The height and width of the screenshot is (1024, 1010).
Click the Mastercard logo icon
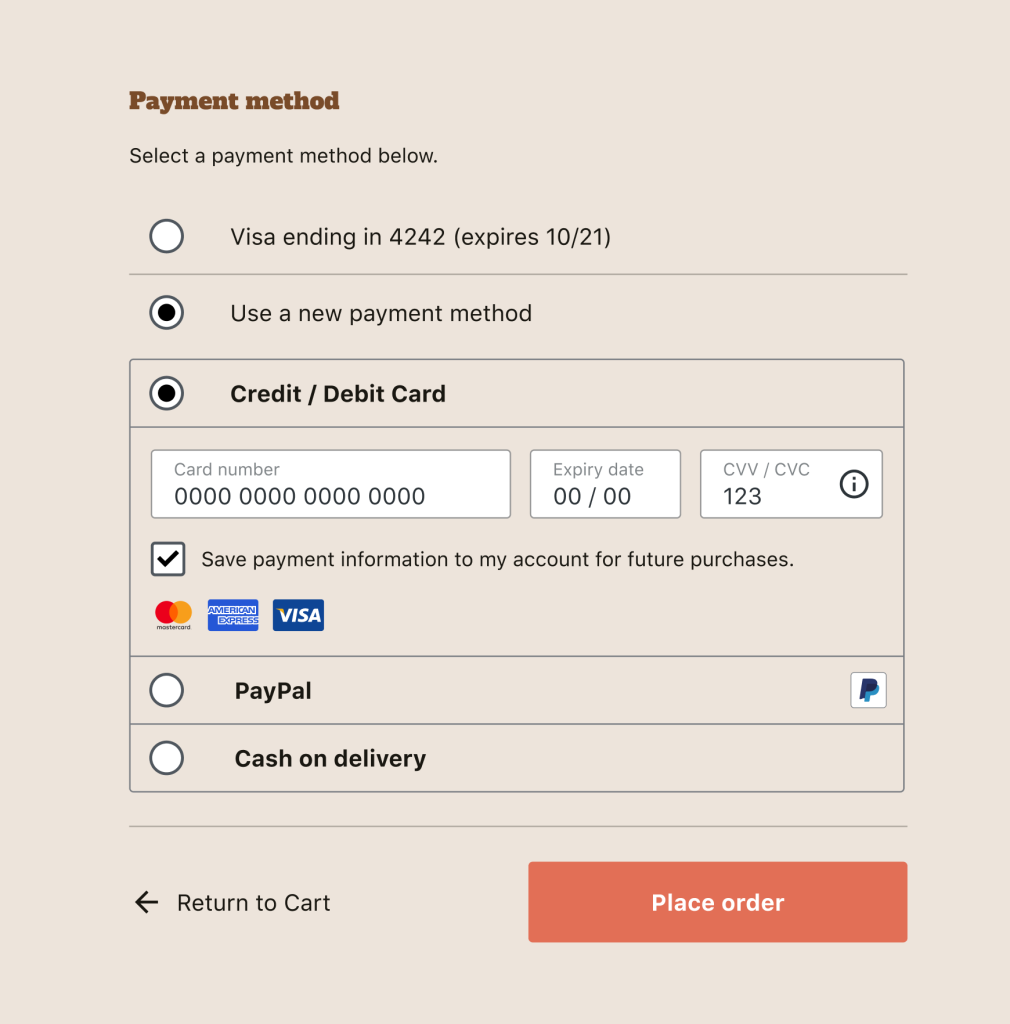173,615
